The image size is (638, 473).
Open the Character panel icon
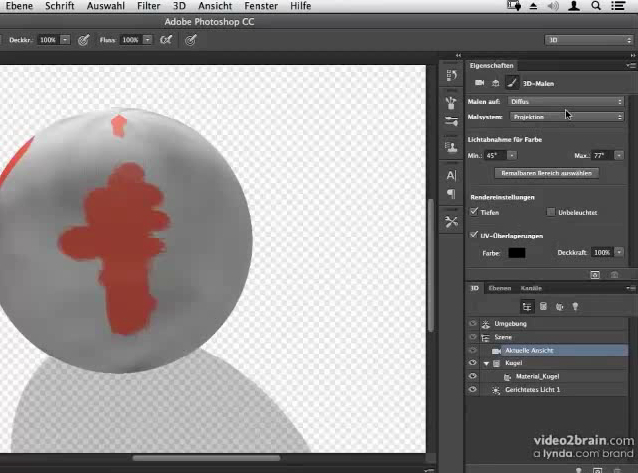click(451, 176)
